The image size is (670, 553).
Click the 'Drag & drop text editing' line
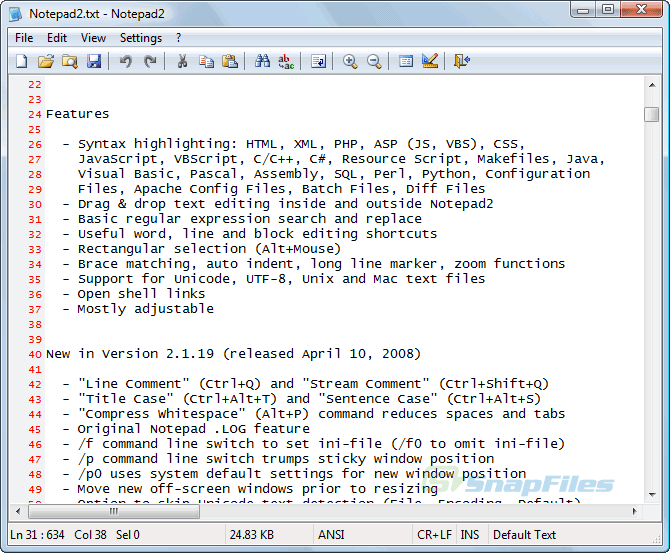click(285, 204)
